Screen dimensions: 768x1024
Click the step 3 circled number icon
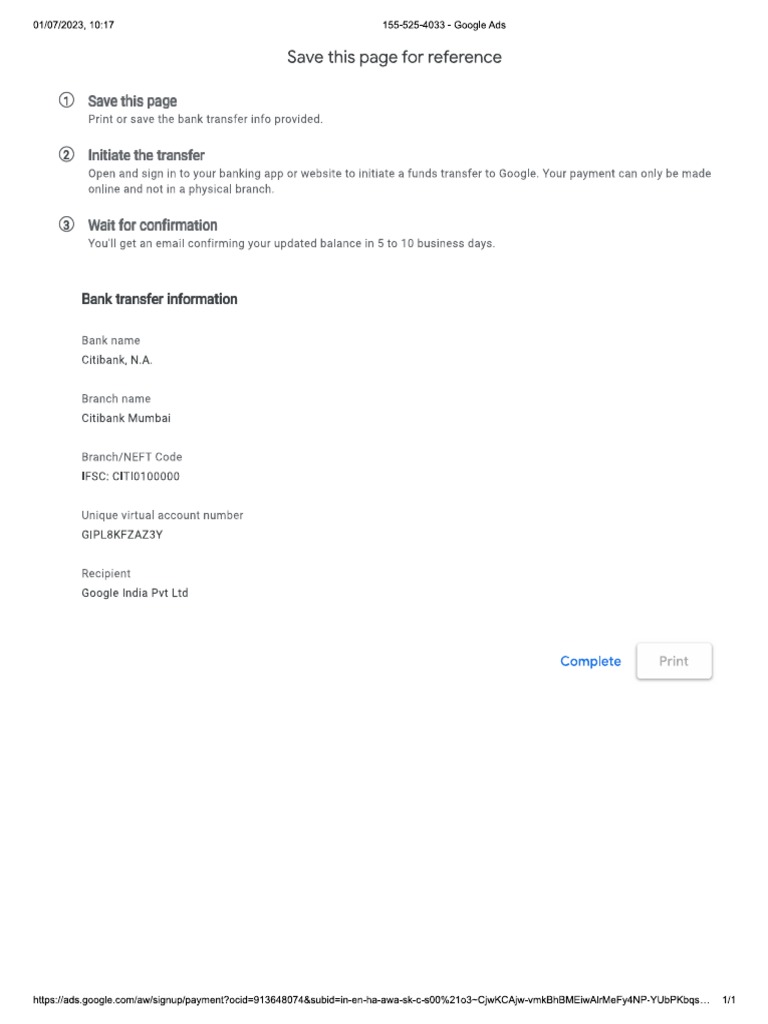(x=67, y=225)
